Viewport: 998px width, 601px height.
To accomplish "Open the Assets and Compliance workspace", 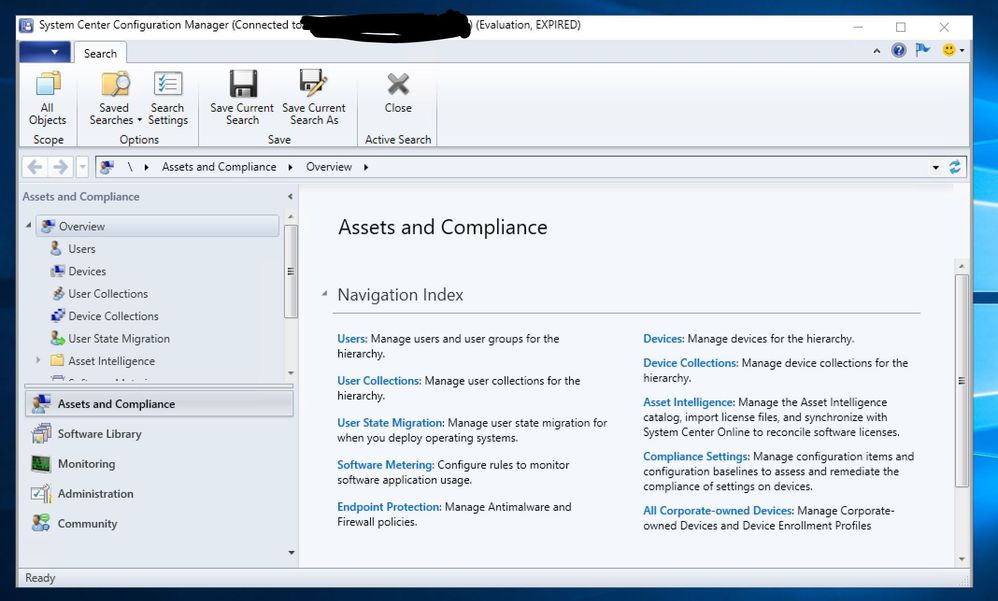I will coord(159,404).
